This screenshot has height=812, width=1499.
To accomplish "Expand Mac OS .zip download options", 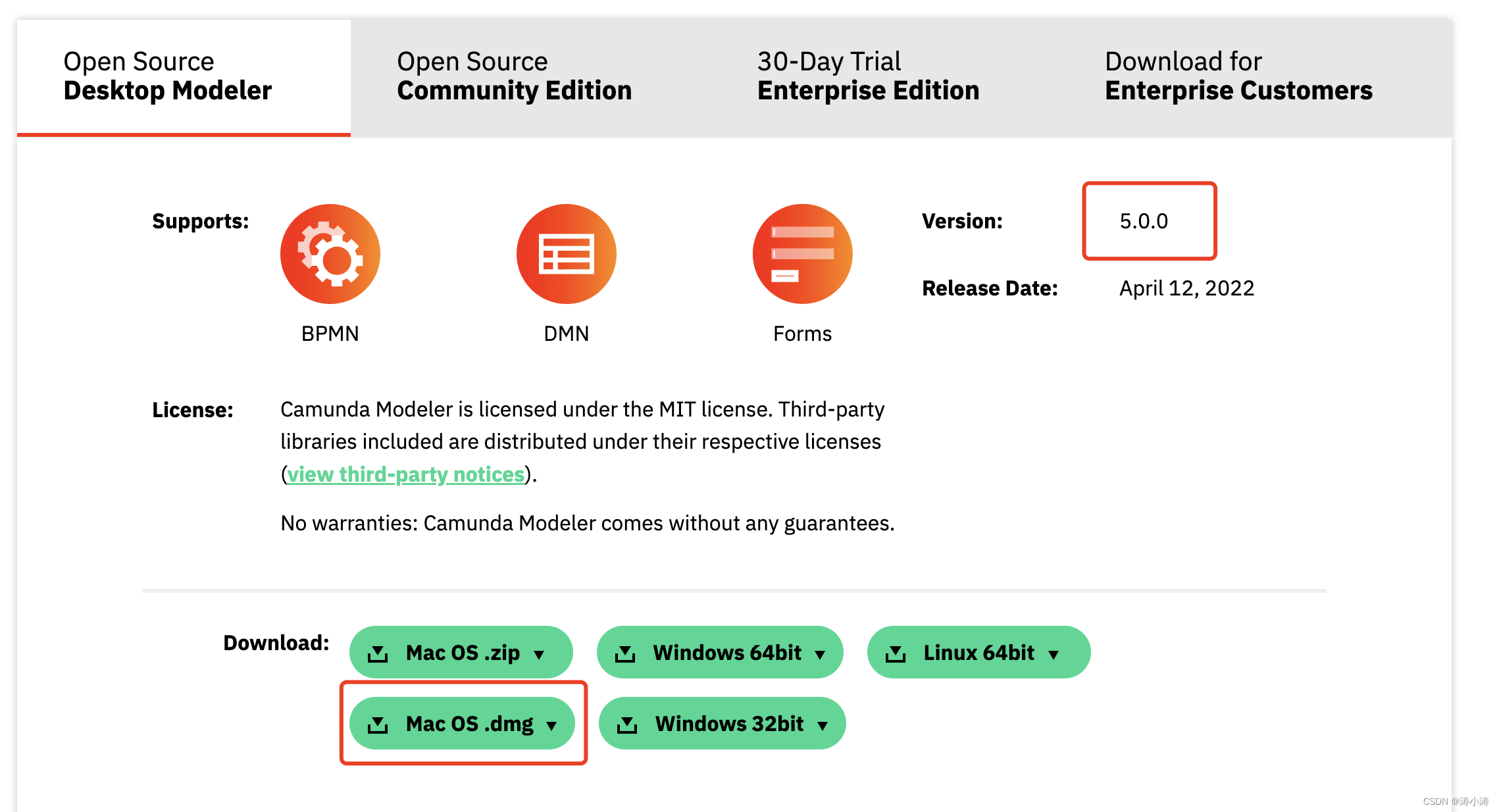I will [546, 651].
